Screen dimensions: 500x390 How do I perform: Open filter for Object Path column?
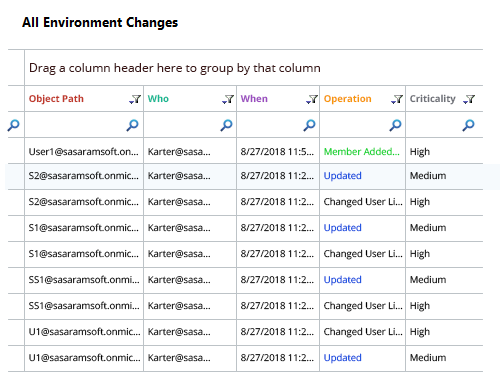pyautogui.click(x=135, y=99)
